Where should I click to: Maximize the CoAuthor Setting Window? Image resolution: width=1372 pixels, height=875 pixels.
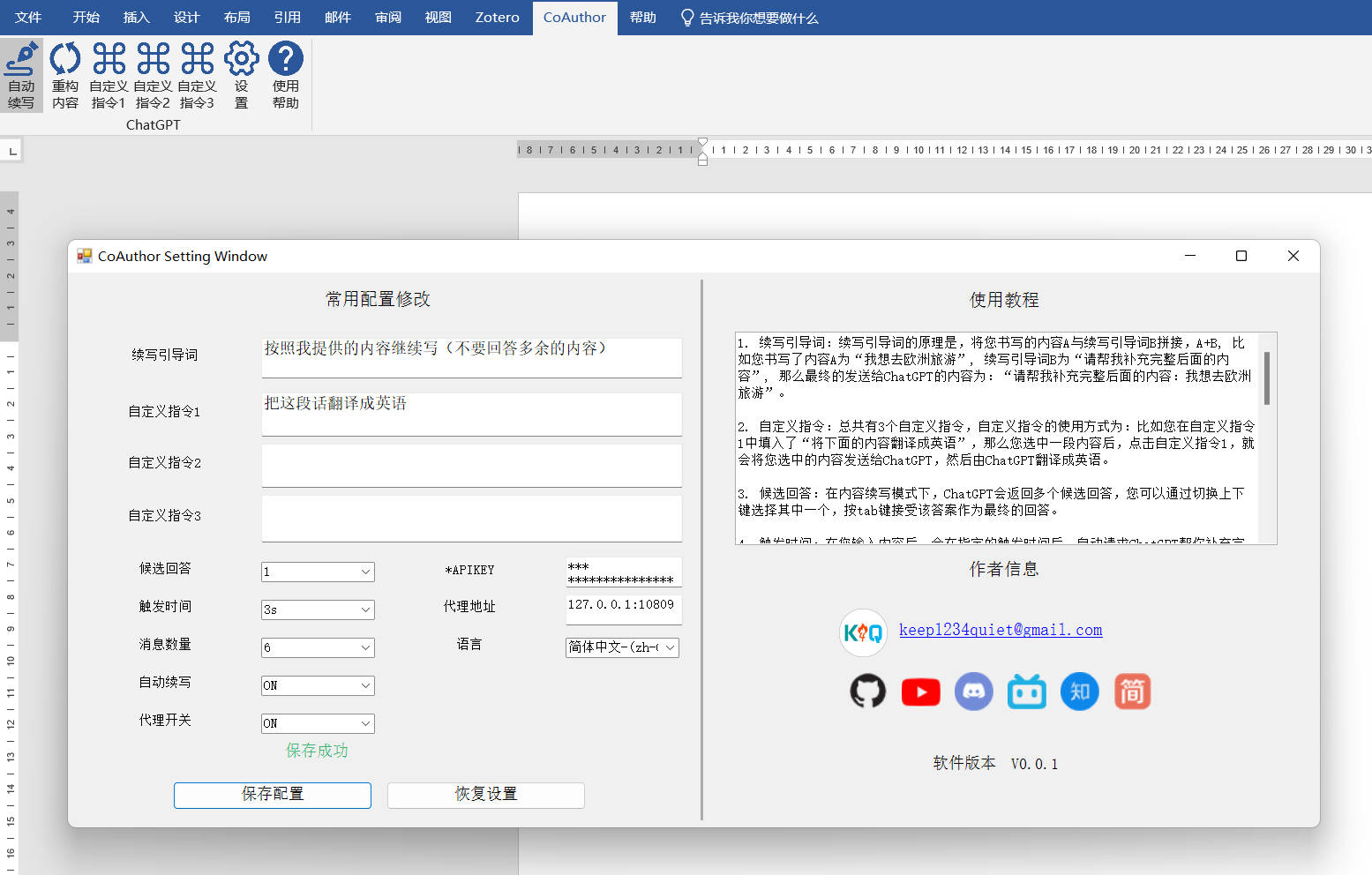click(x=1241, y=256)
